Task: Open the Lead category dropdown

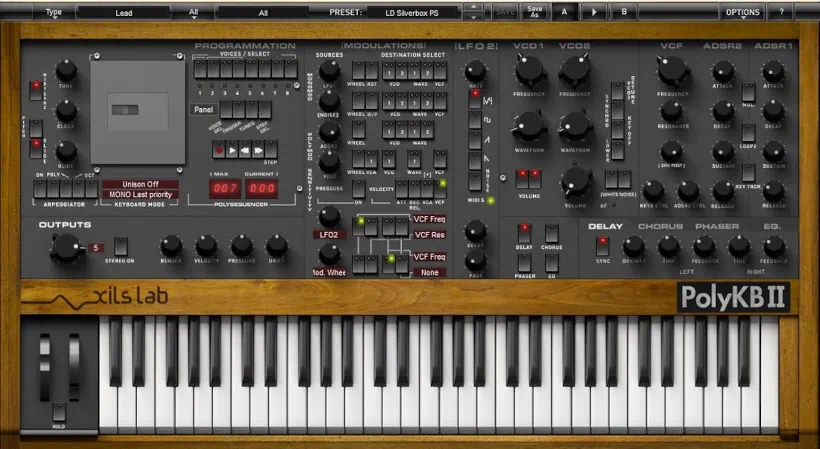Action: click(123, 13)
